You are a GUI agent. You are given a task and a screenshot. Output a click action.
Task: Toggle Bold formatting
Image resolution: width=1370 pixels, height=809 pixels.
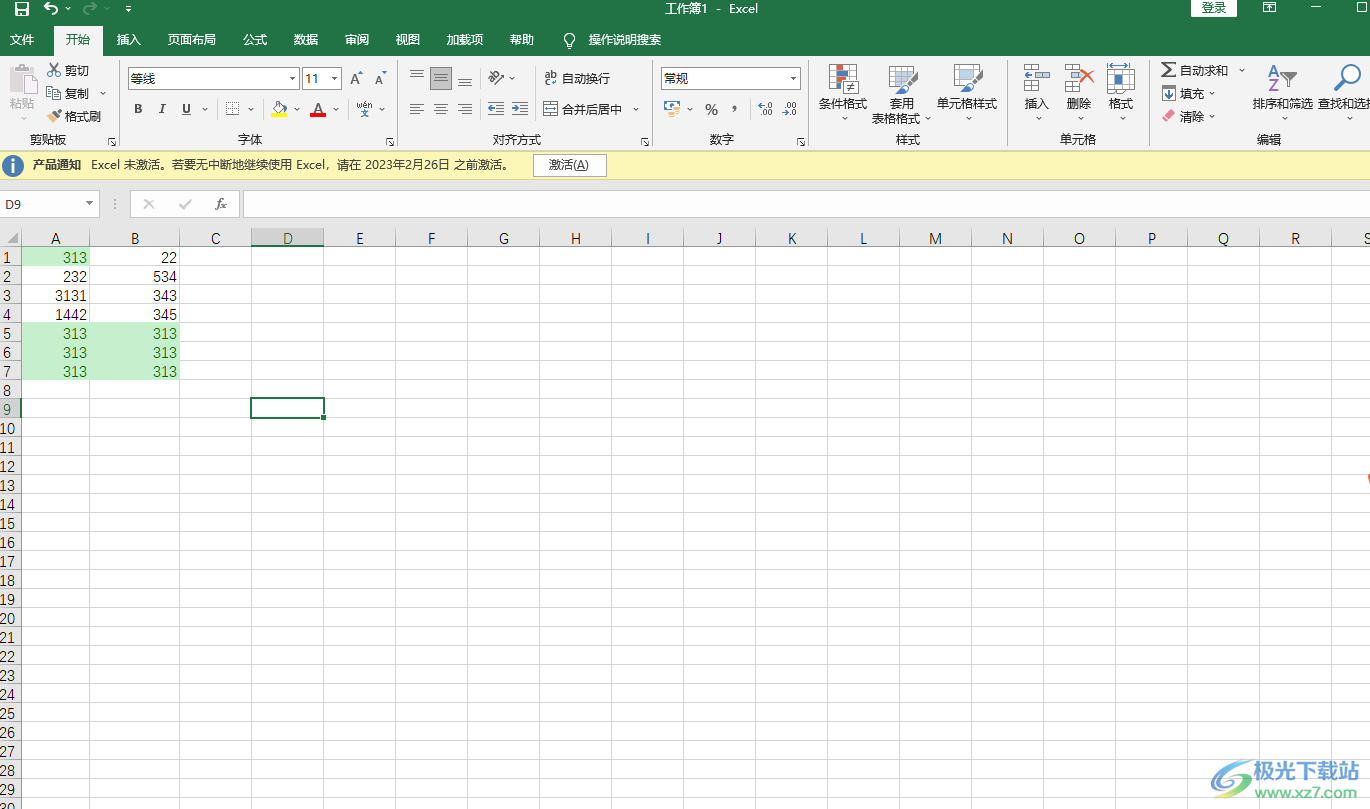click(x=138, y=109)
